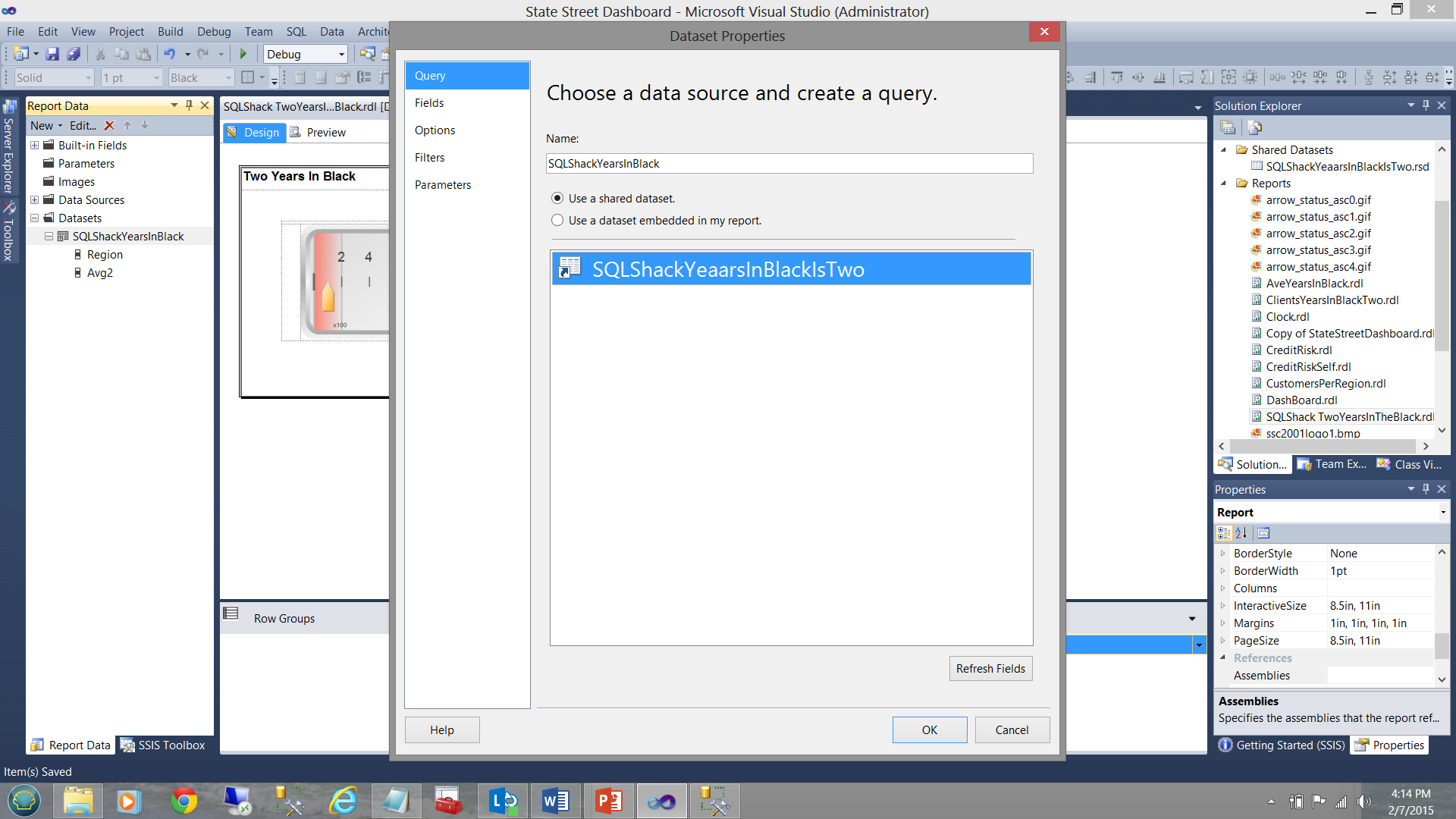This screenshot has height=819, width=1456.
Task: Click red X delete icon in Report Data
Action: click(x=109, y=126)
